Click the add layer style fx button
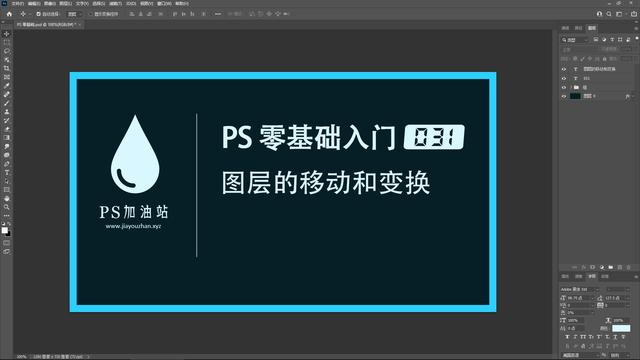This screenshot has height=360, width=640. pos(584,267)
